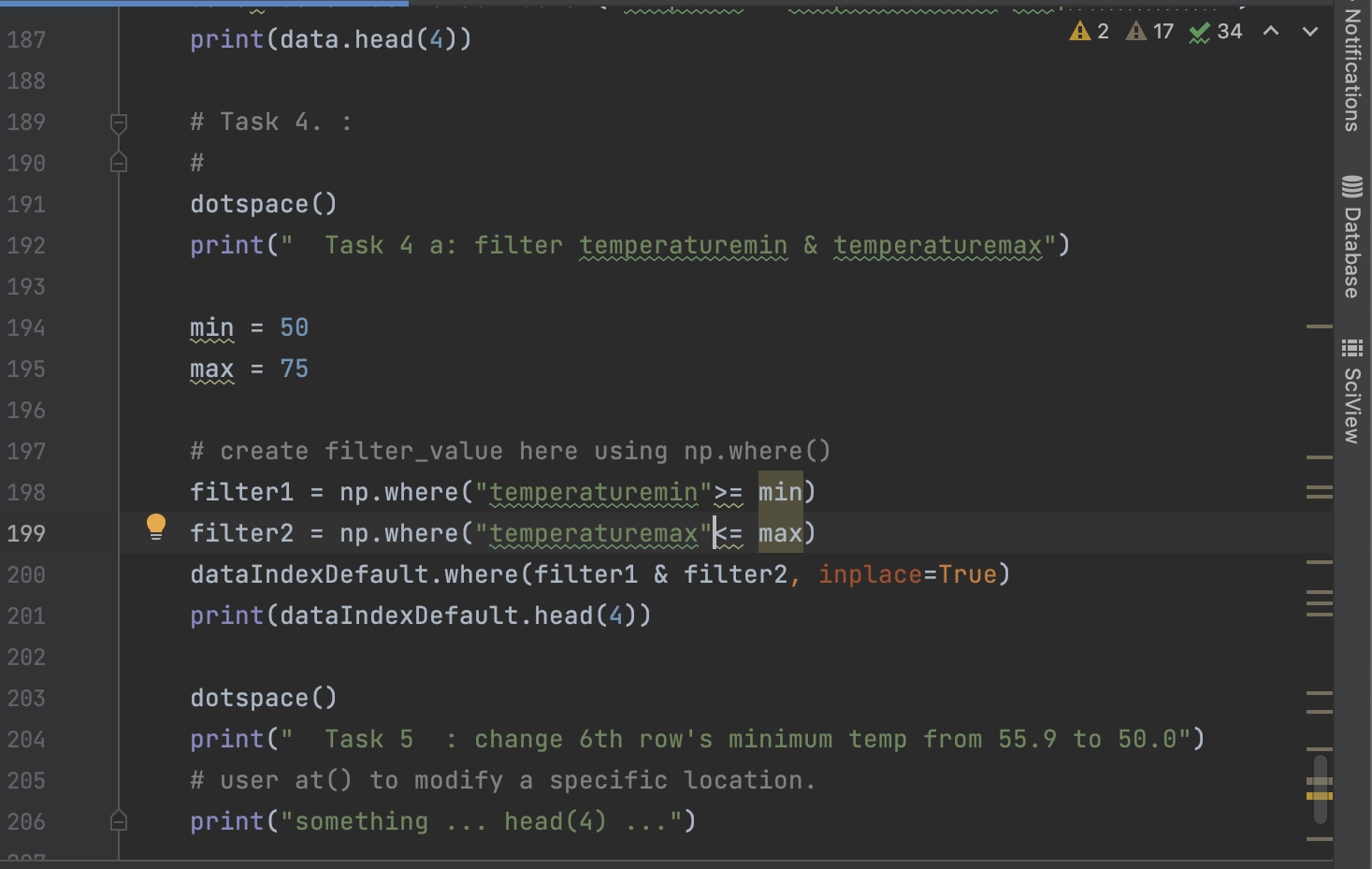The width and height of the screenshot is (1372, 869).
Task: Click highlighted 'min' argument on line 198
Action: pos(781,492)
